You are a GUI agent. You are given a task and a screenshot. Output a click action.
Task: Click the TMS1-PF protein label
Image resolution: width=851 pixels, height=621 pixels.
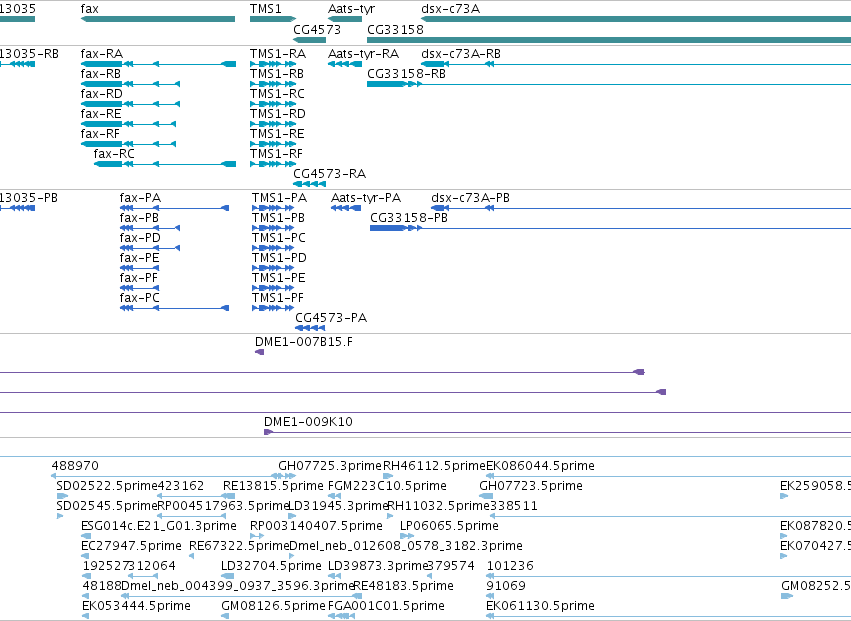tap(278, 298)
